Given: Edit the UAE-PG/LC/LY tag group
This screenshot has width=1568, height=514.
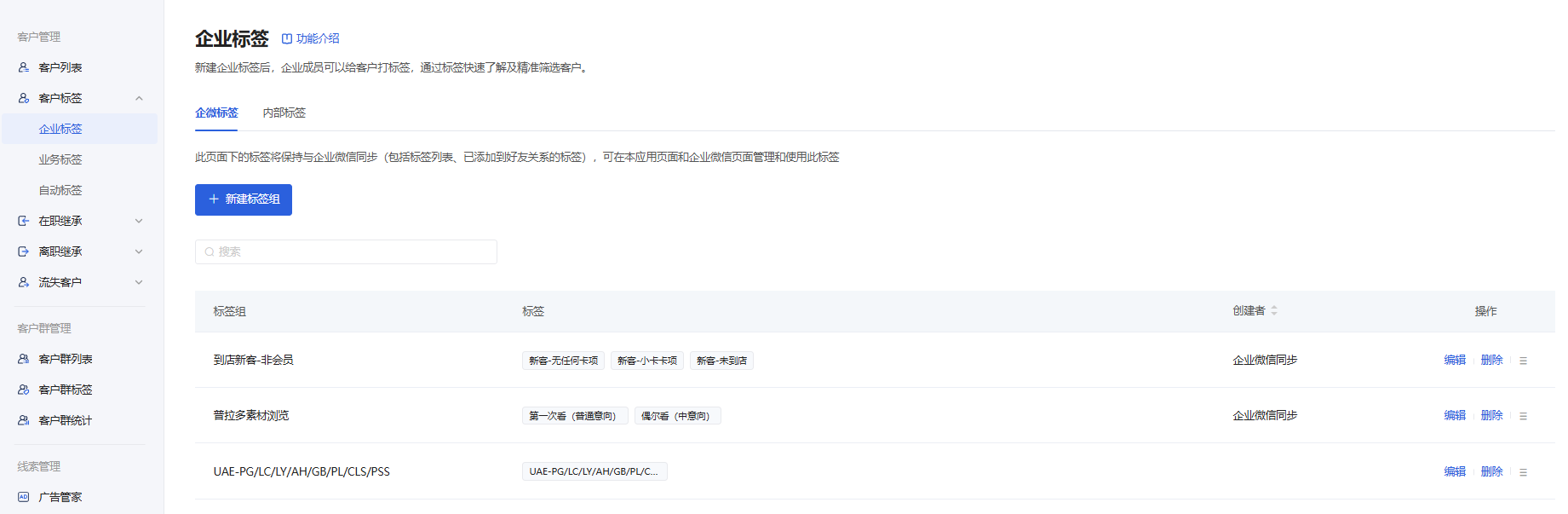Looking at the screenshot, I should [x=1455, y=471].
